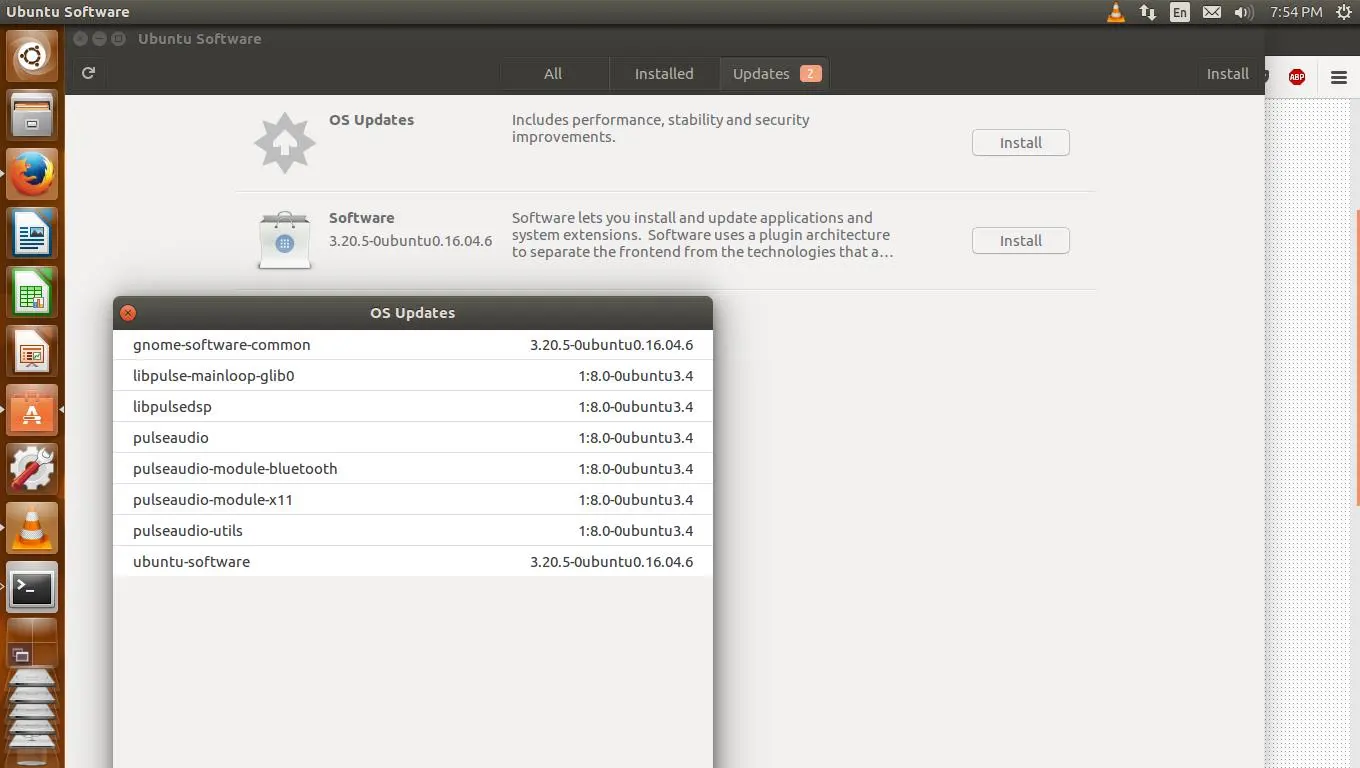1360x768 pixels.
Task: Select the pulseaudio package name
Action: tap(171, 438)
